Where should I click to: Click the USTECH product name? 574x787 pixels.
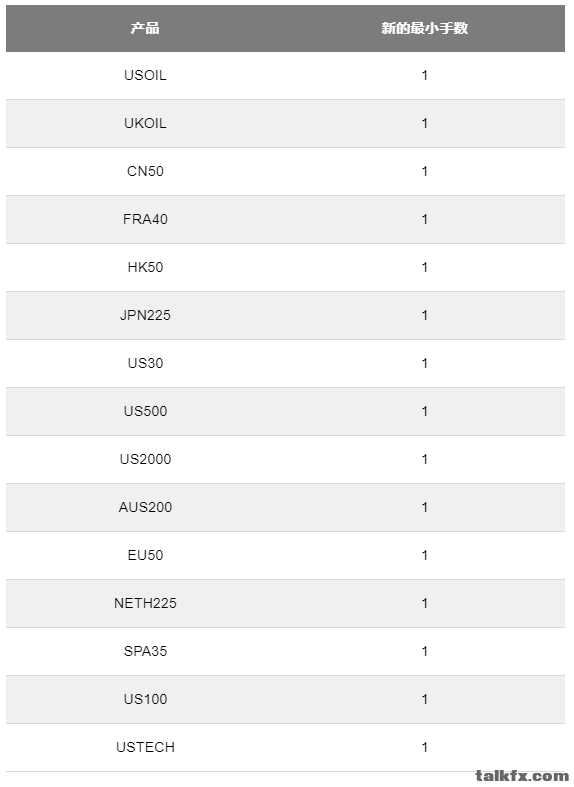click(x=145, y=747)
